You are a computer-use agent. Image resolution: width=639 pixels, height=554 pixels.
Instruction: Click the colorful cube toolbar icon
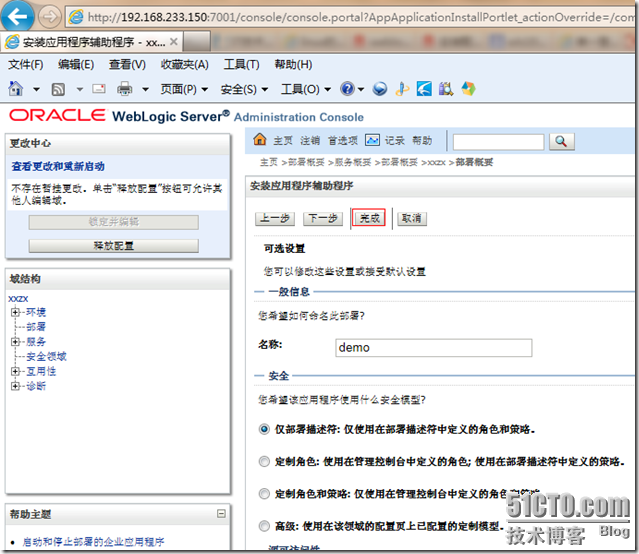coord(468,88)
